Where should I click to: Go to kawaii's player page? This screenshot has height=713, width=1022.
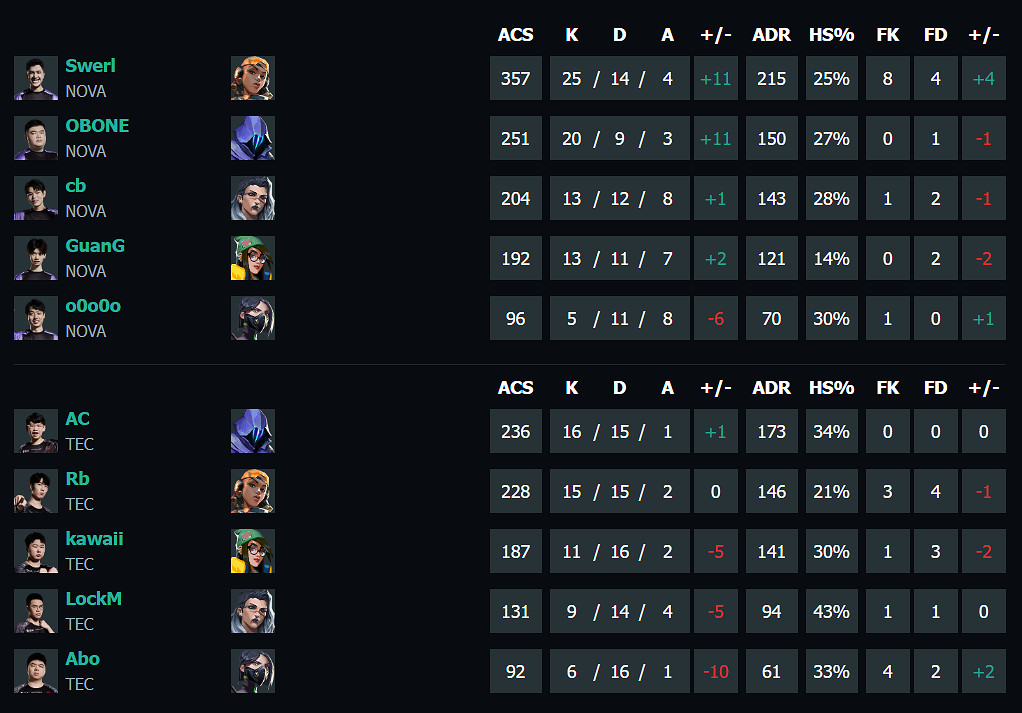click(x=94, y=539)
